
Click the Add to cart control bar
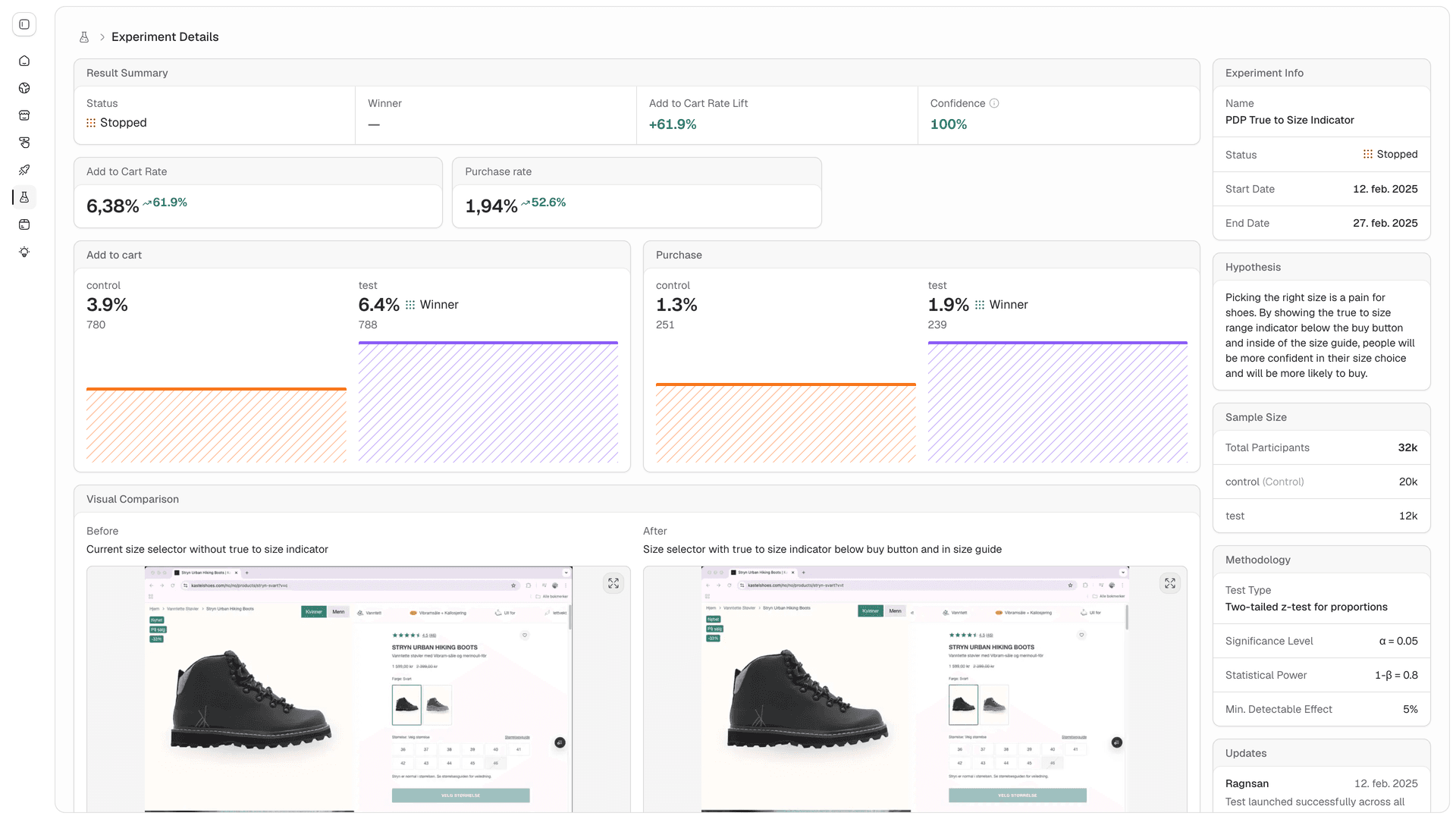pos(216,425)
